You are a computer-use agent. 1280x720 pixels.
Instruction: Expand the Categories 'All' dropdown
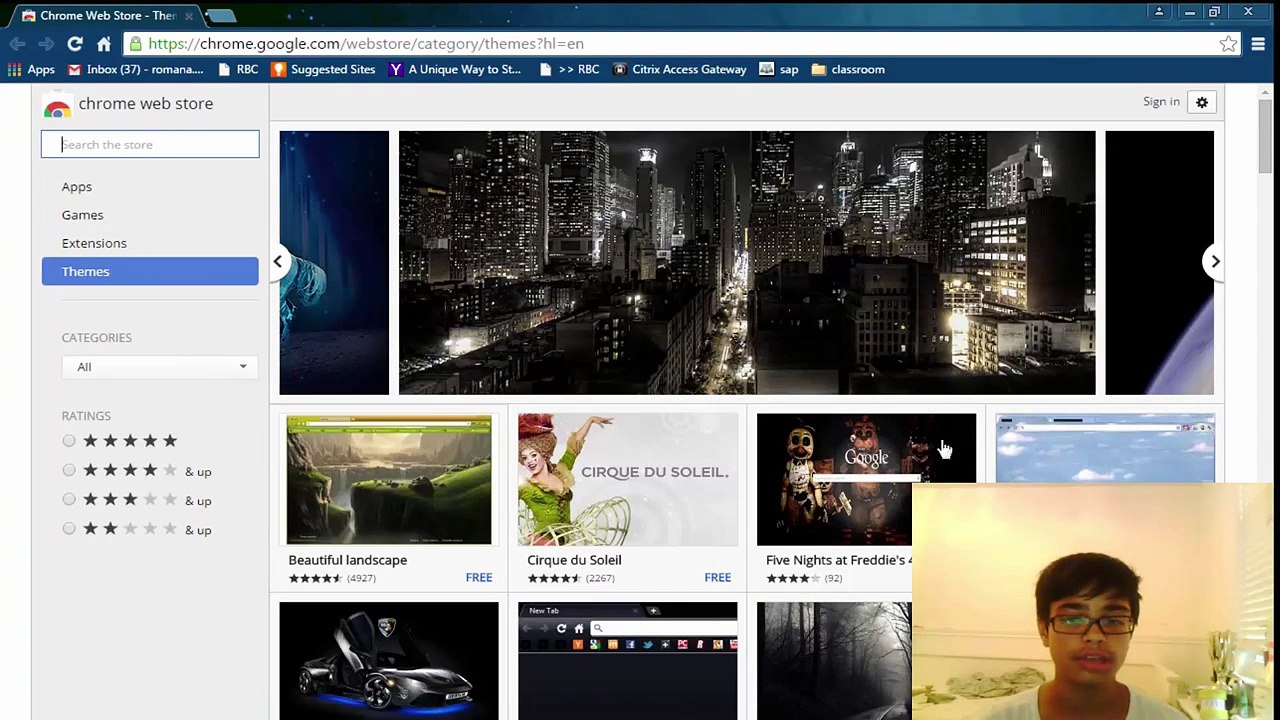point(160,367)
